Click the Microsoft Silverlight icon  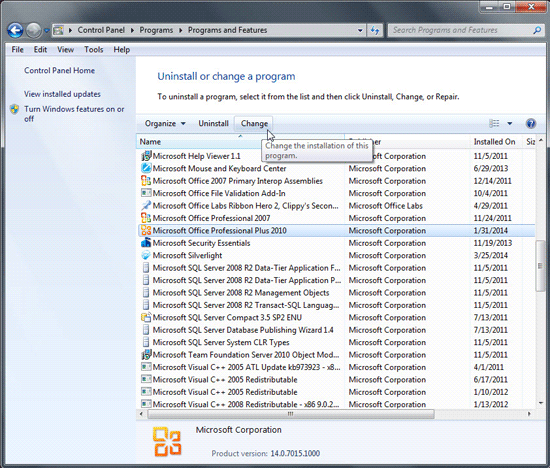coord(146,255)
